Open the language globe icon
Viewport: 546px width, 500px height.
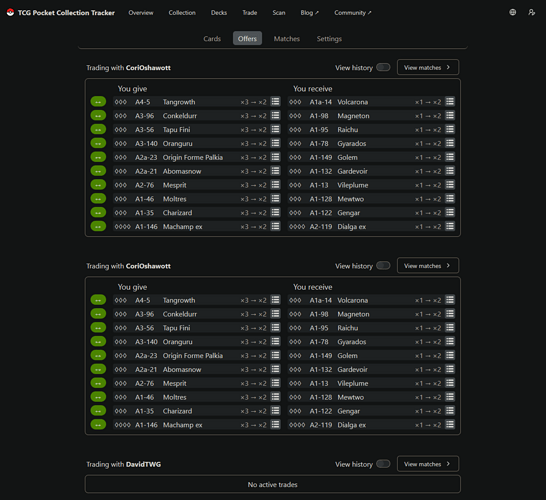coord(513,12)
